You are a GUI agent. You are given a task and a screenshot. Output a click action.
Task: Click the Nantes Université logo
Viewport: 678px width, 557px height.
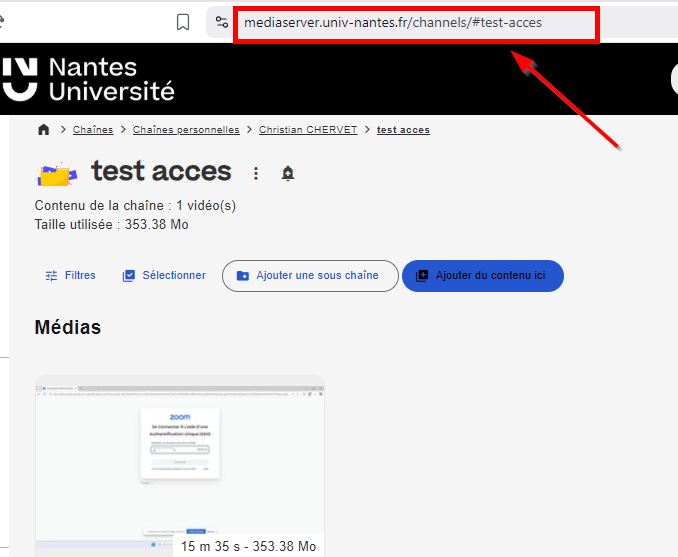(x=88, y=79)
